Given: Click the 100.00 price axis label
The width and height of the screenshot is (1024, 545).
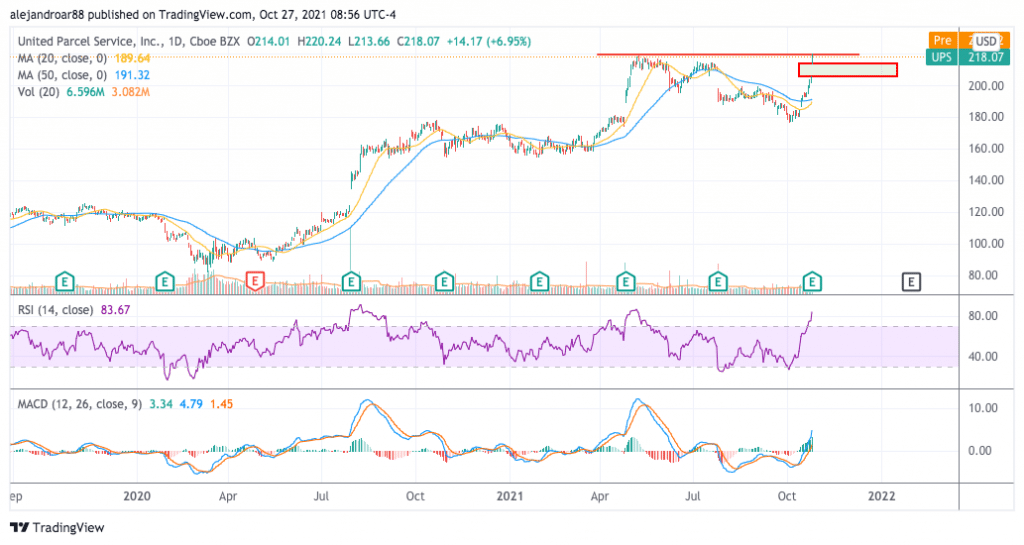Looking at the screenshot, I should (x=986, y=243).
